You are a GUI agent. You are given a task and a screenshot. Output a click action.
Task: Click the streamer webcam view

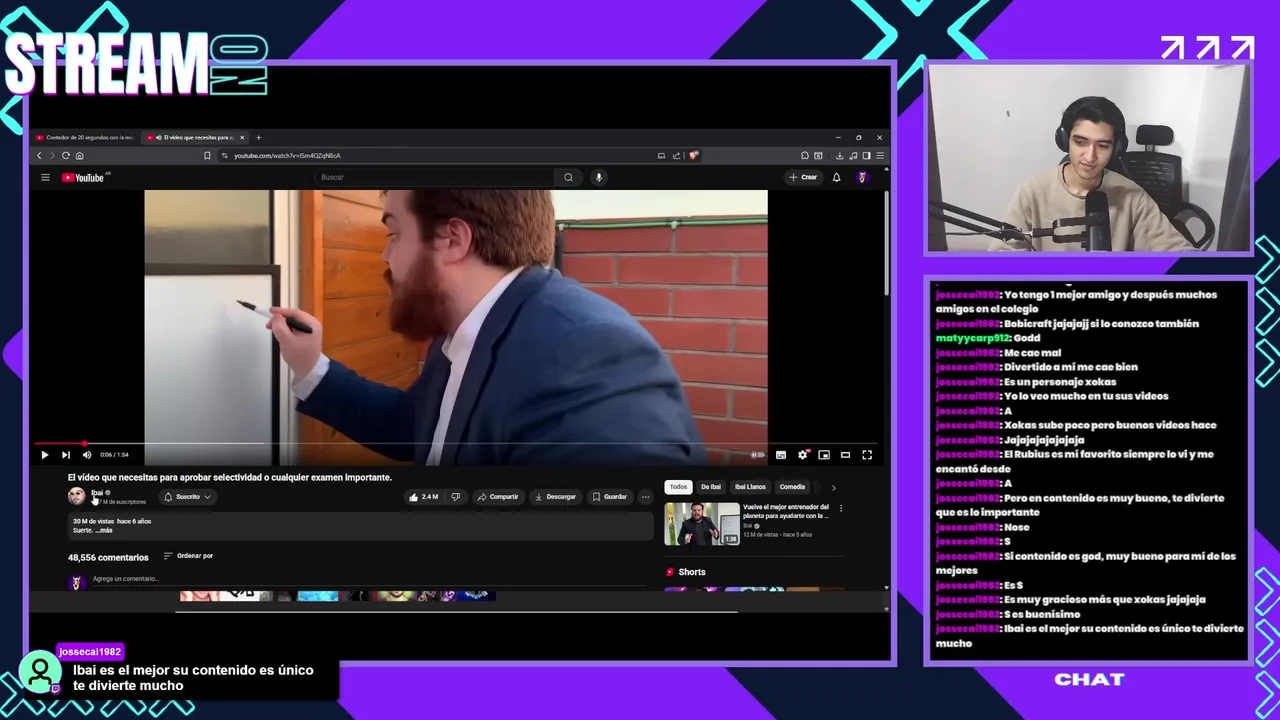(1088, 158)
